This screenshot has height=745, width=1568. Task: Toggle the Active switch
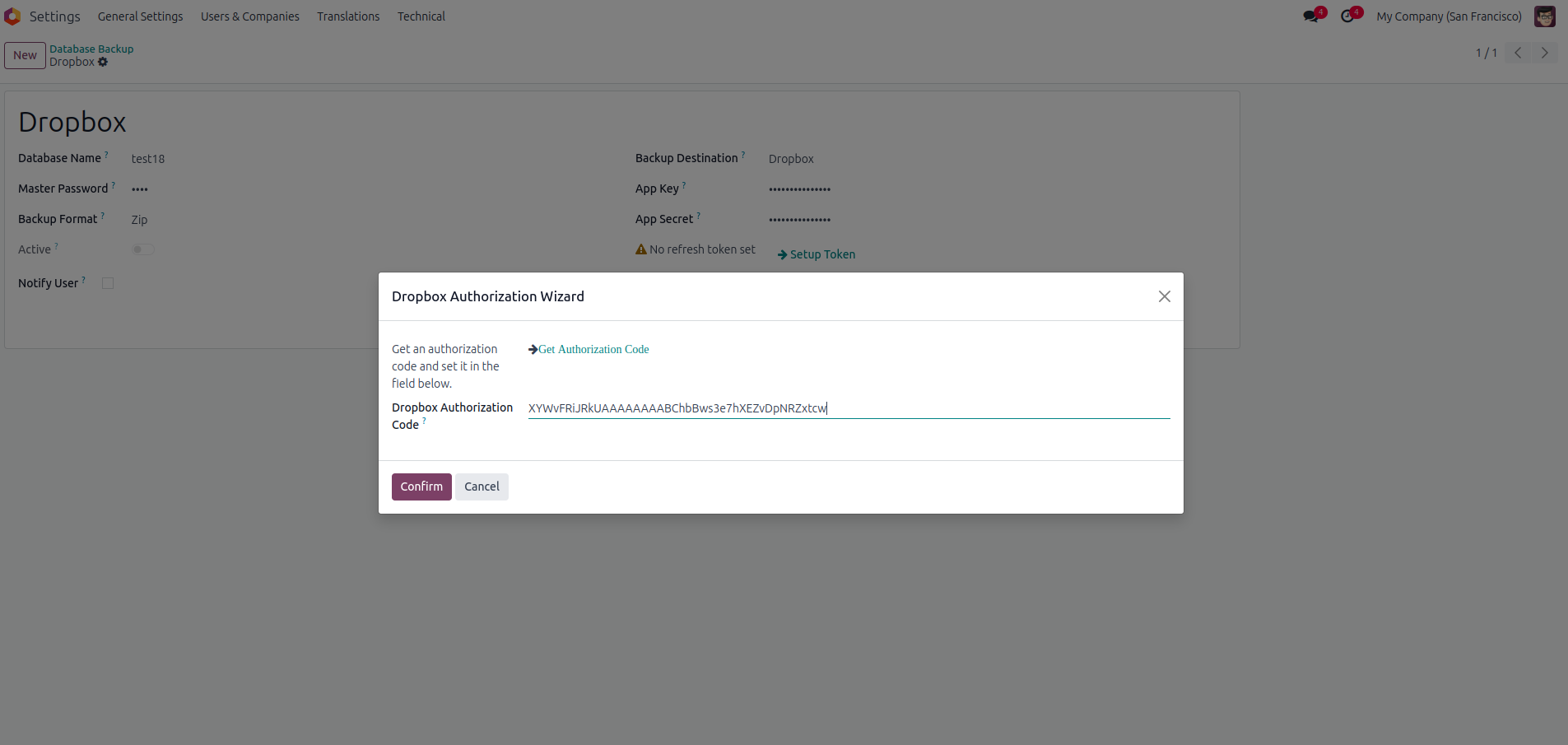point(142,249)
